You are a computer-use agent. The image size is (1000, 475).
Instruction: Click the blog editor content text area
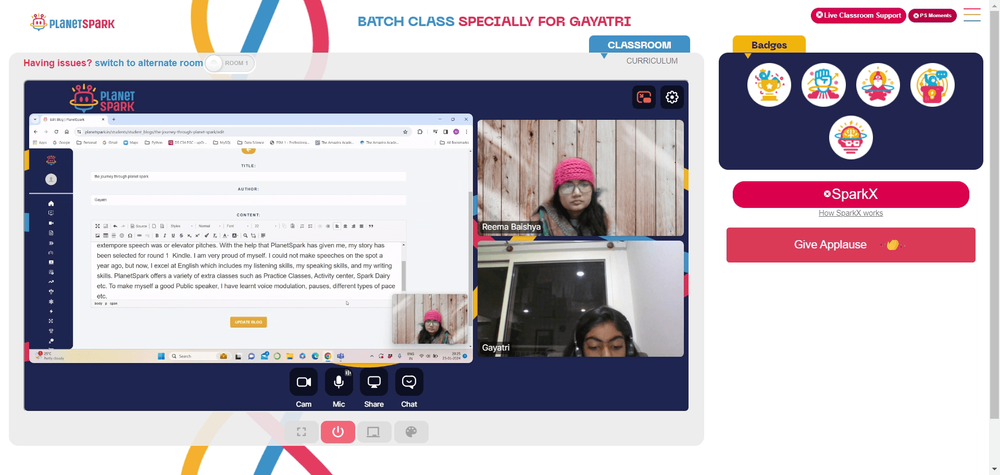click(x=246, y=271)
